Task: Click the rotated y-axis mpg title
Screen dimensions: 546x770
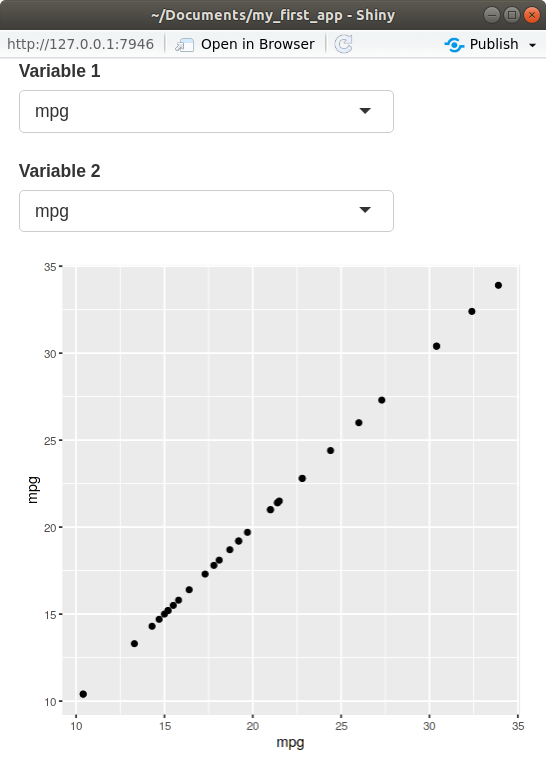Action: pyautogui.click(x=33, y=490)
